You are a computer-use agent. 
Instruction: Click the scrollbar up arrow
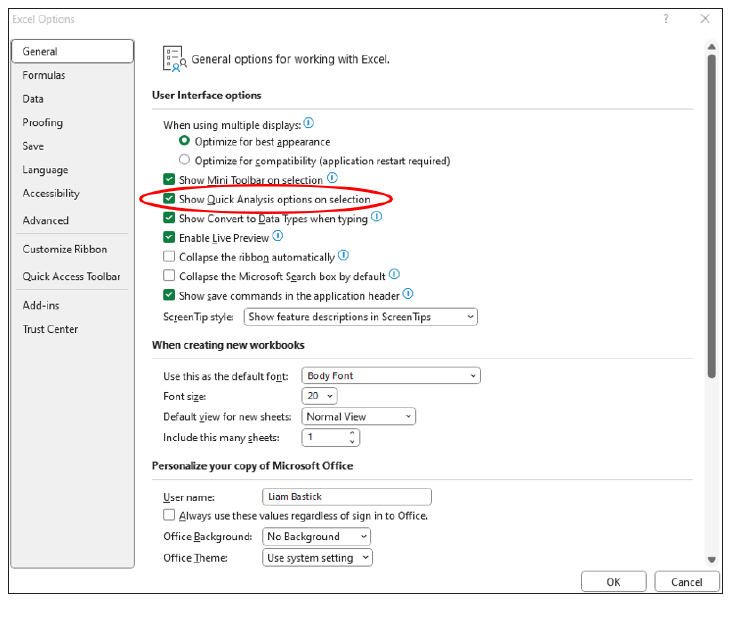tap(711, 47)
